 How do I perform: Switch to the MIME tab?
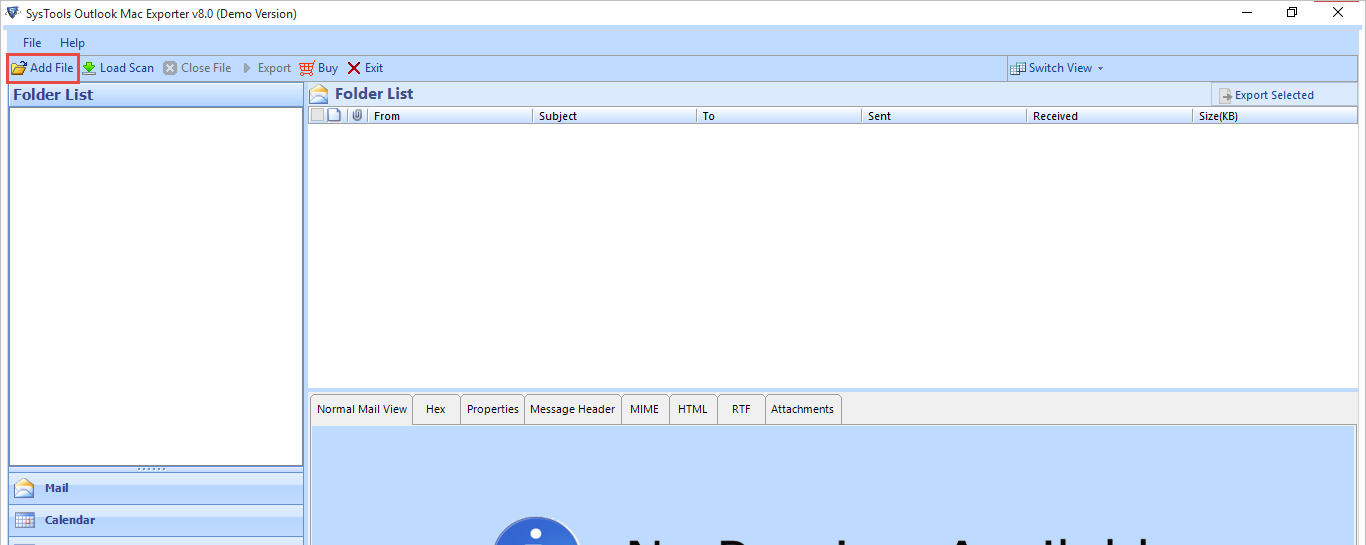point(645,409)
